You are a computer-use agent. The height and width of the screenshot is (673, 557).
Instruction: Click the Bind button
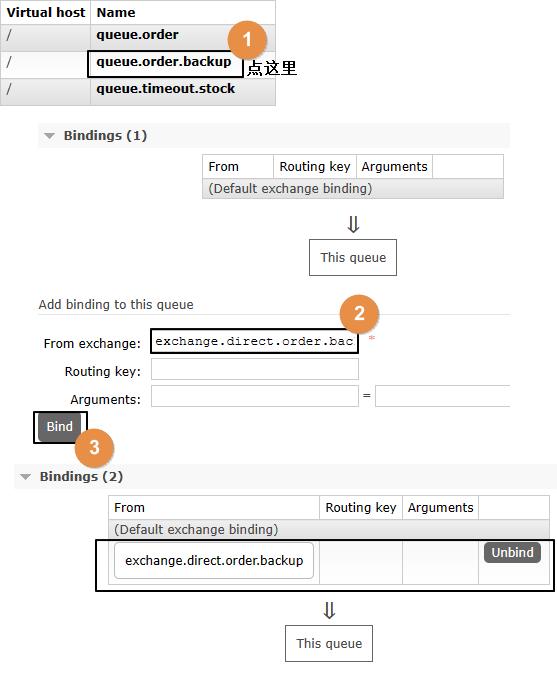[x=60, y=427]
